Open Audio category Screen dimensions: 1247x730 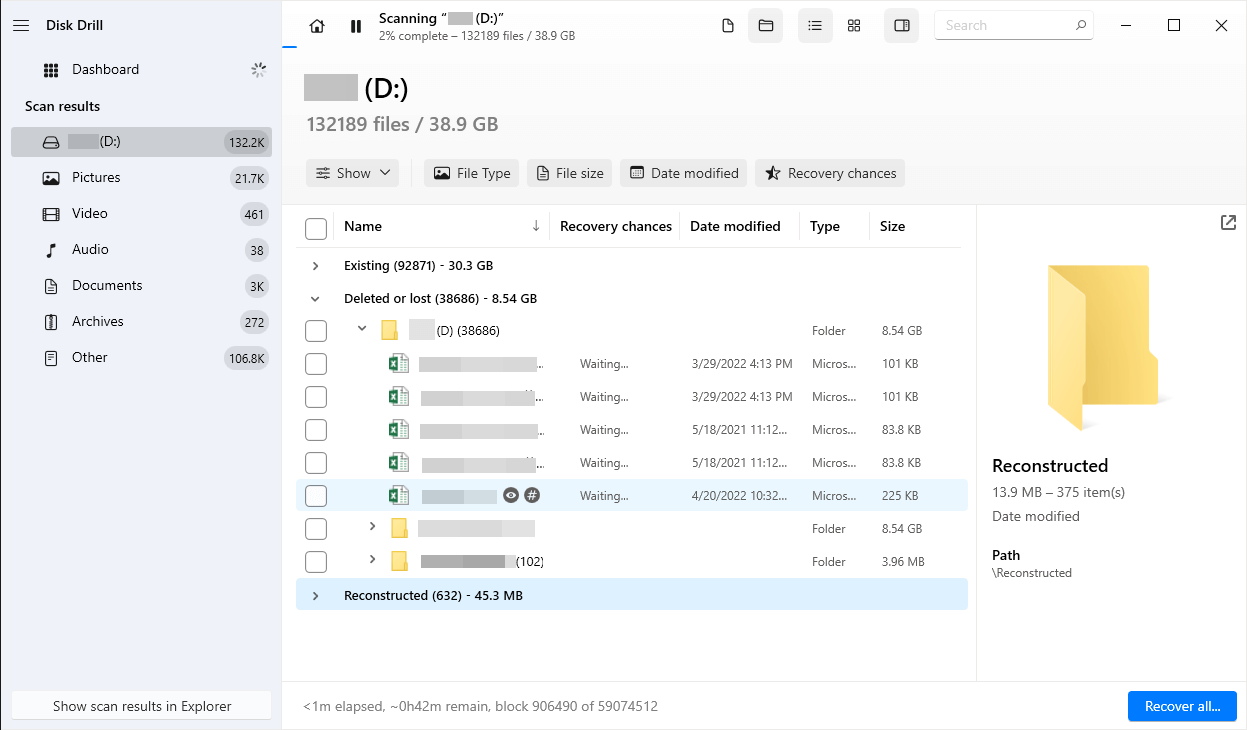tap(141, 250)
